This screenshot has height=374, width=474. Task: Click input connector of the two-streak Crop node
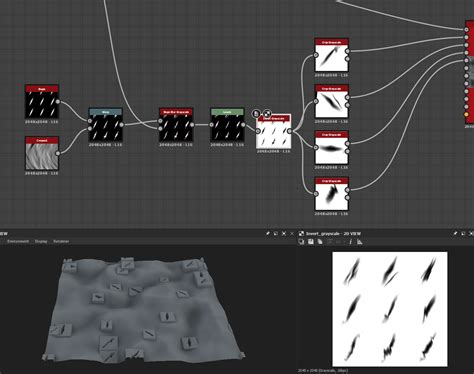(x=316, y=101)
